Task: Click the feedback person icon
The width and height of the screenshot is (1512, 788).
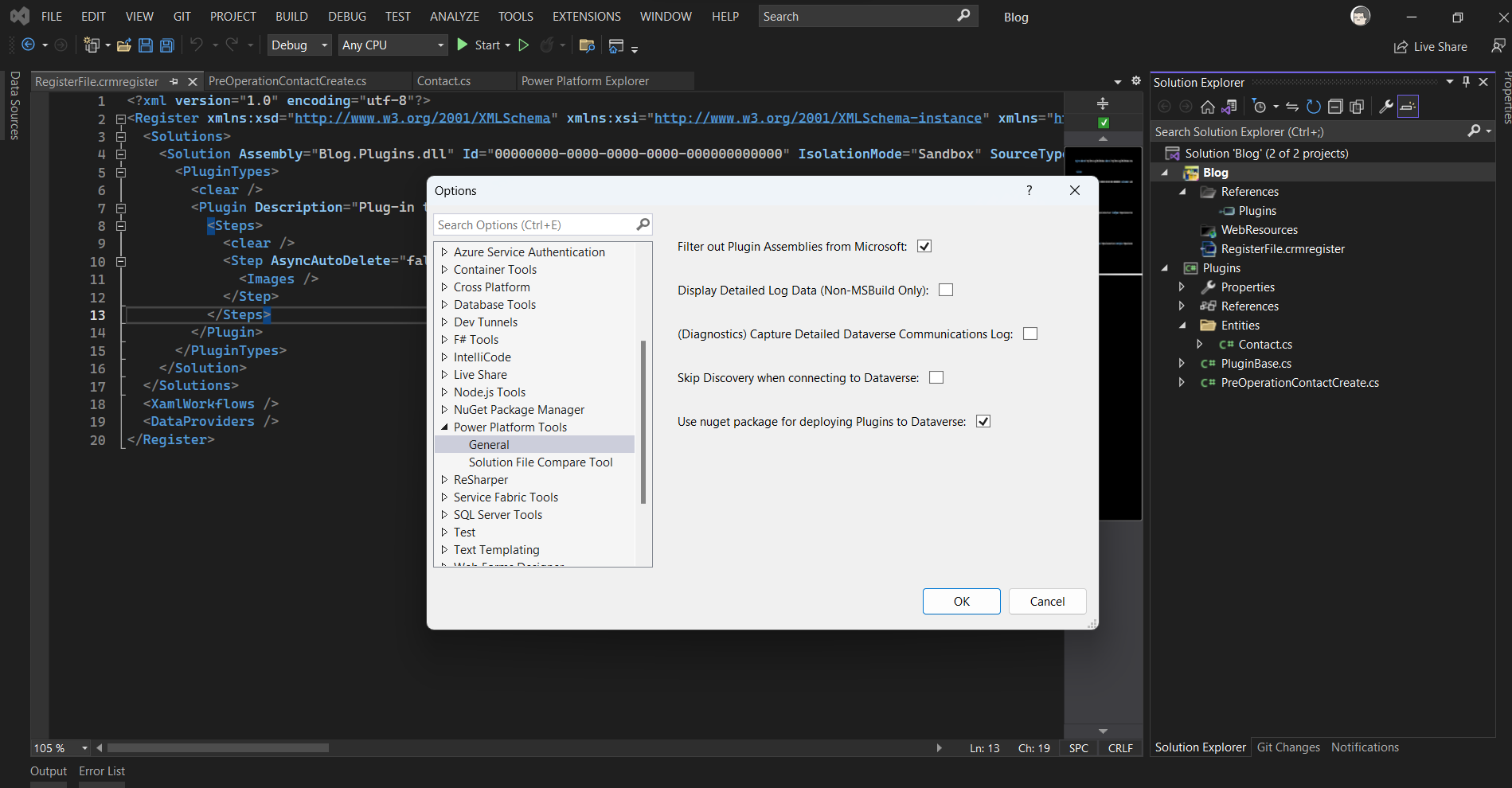Action: pos(1498,46)
